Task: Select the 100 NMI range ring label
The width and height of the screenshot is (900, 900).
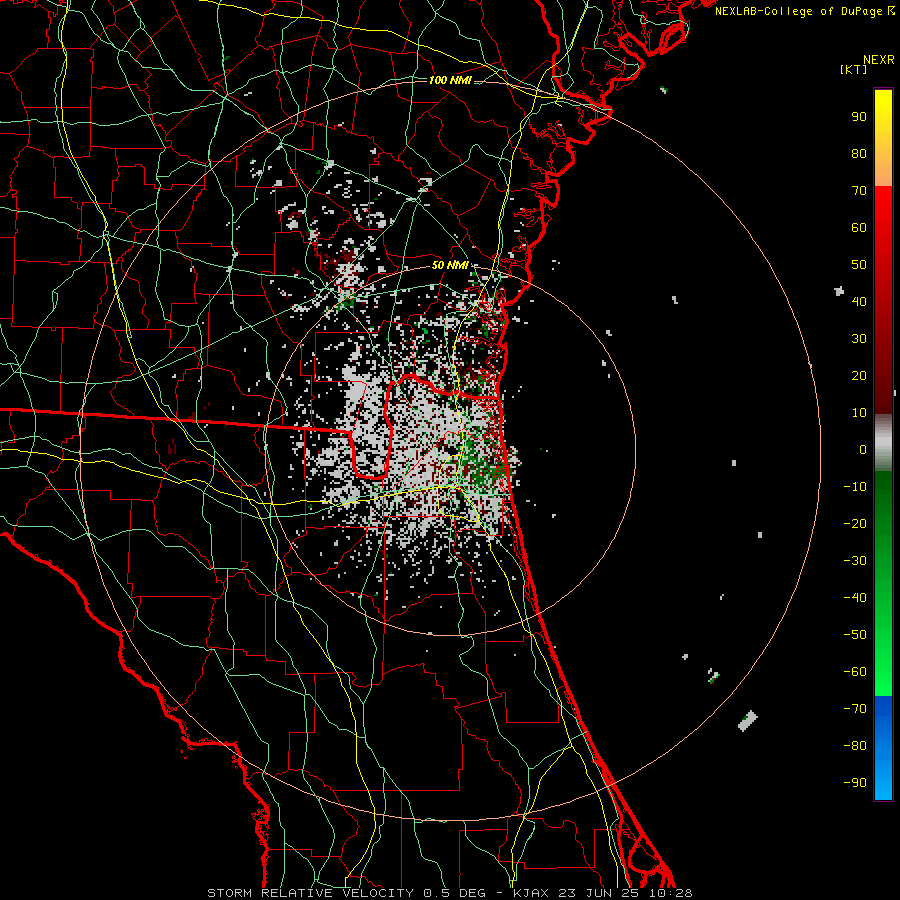Action: click(x=449, y=80)
